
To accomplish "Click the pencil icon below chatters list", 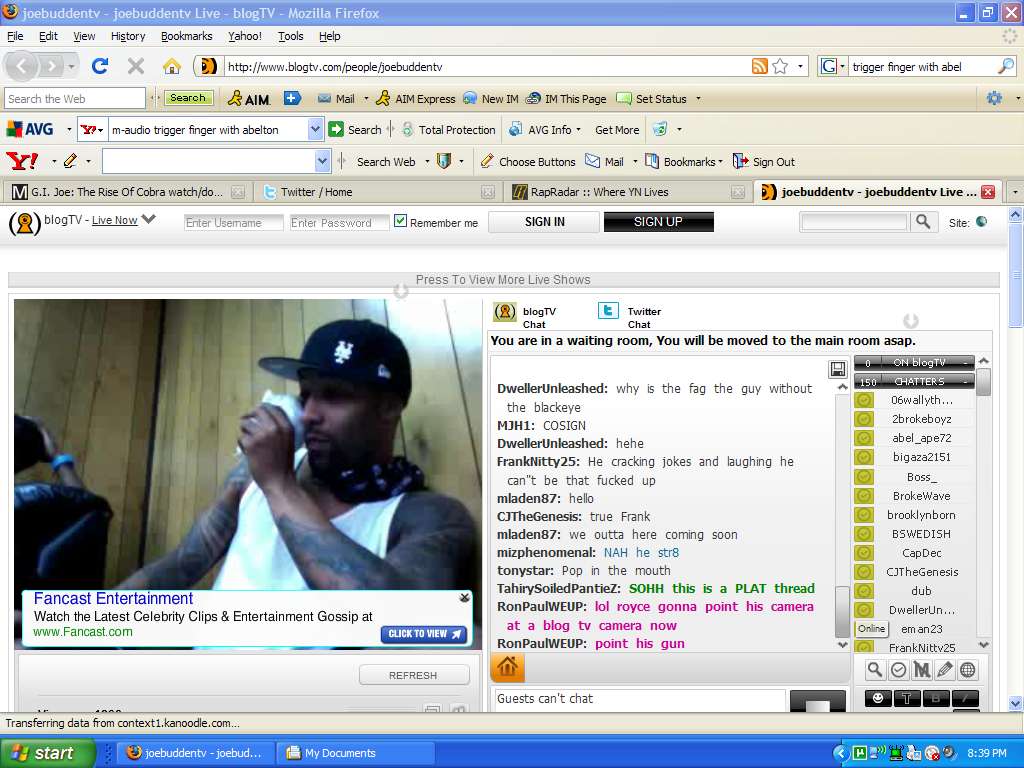I will click(945, 669).
